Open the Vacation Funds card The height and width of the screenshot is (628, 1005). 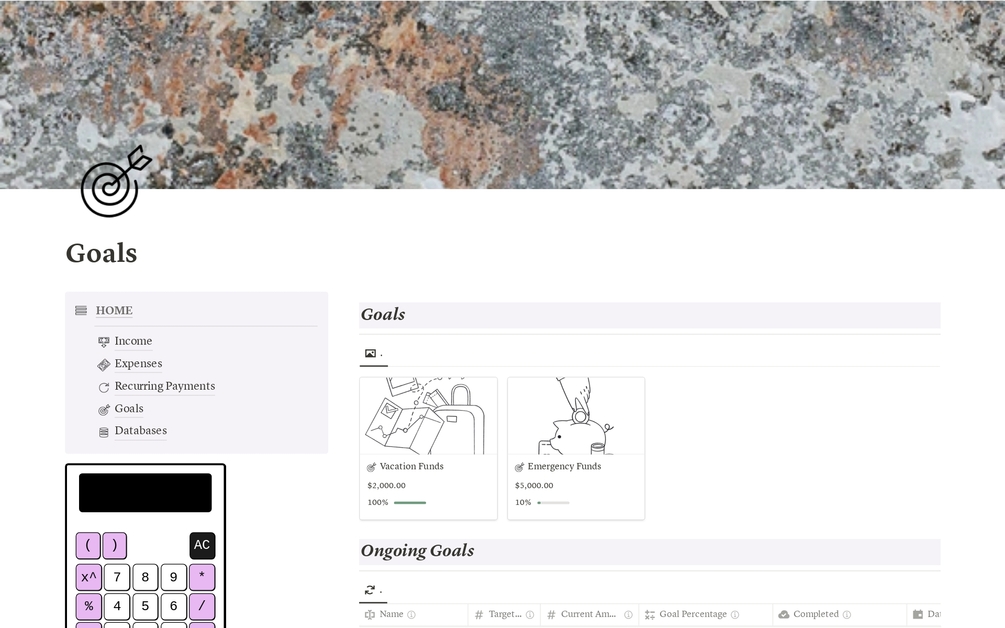[428, 449]
